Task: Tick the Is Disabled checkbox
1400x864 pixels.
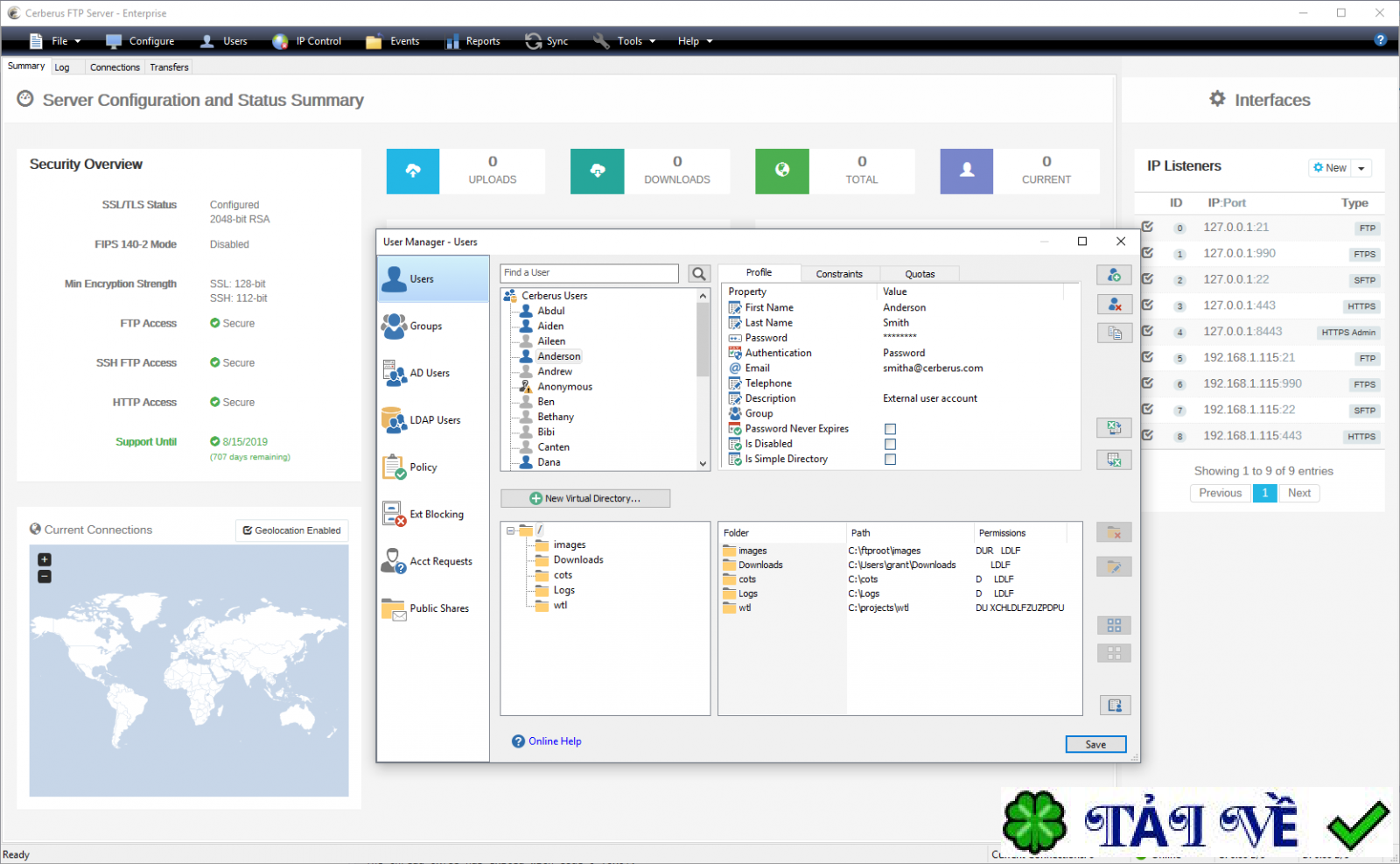Action: coord(890,444)
